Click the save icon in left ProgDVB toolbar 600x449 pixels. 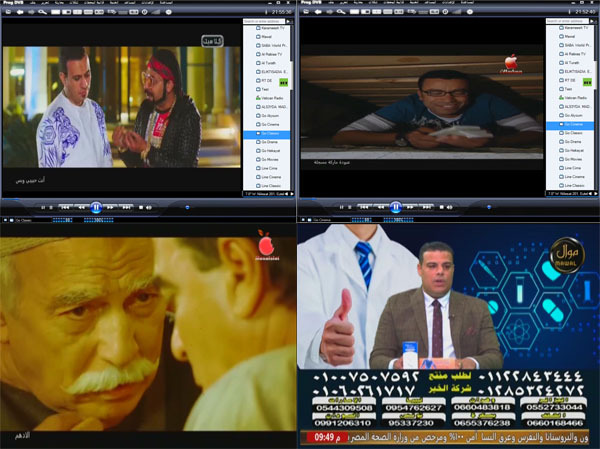pyautogui.click(x=8, y=12)
